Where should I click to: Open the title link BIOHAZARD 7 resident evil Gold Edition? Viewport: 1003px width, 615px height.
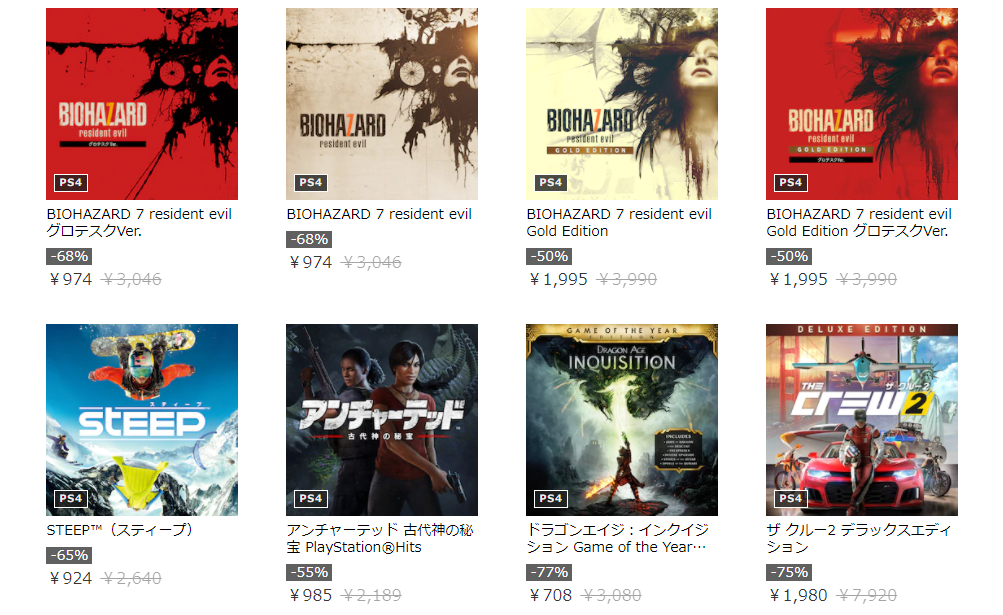[619, 223]
